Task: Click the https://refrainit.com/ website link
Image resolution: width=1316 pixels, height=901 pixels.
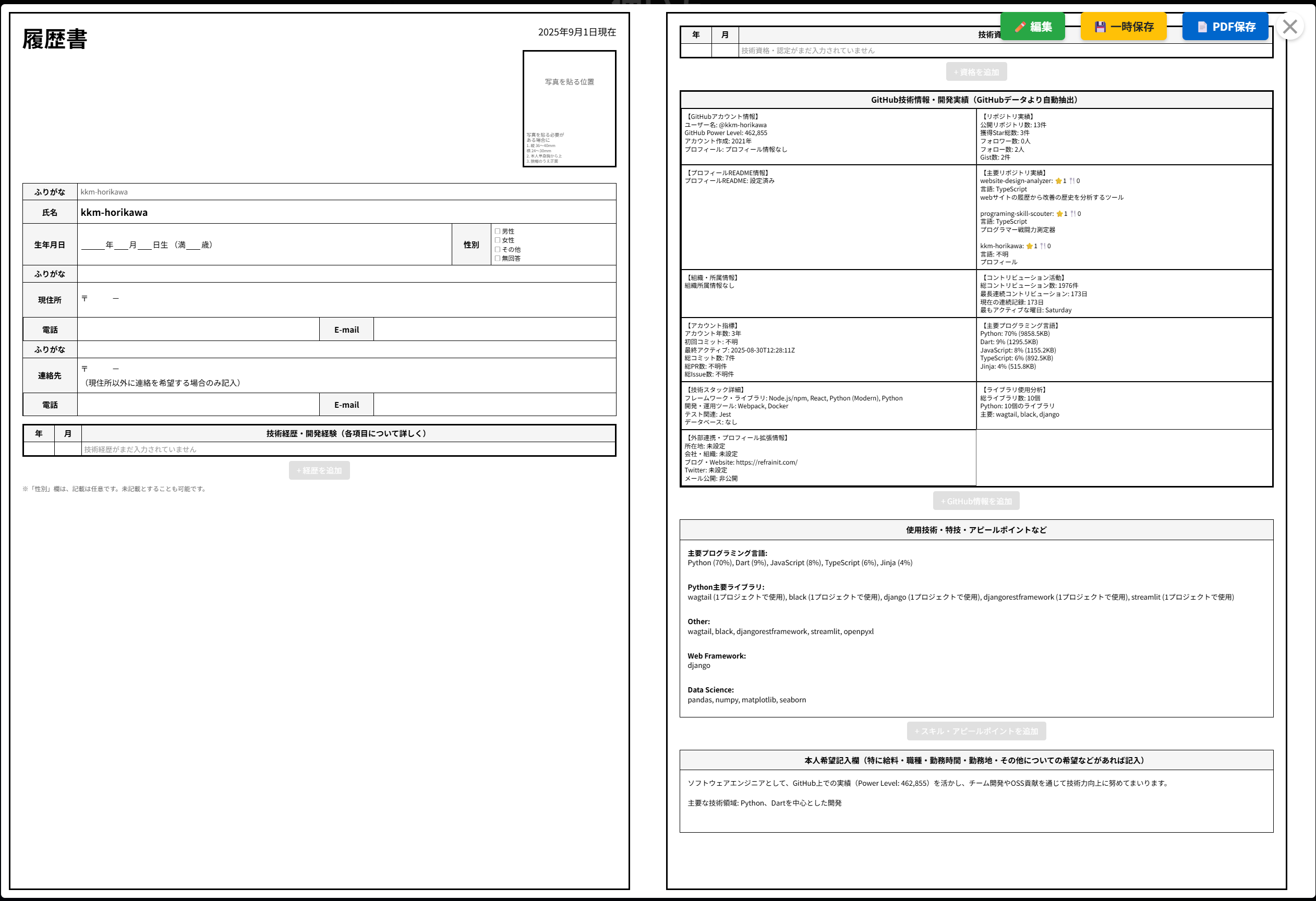Action: pyautogui.click(x=766, y=462)
